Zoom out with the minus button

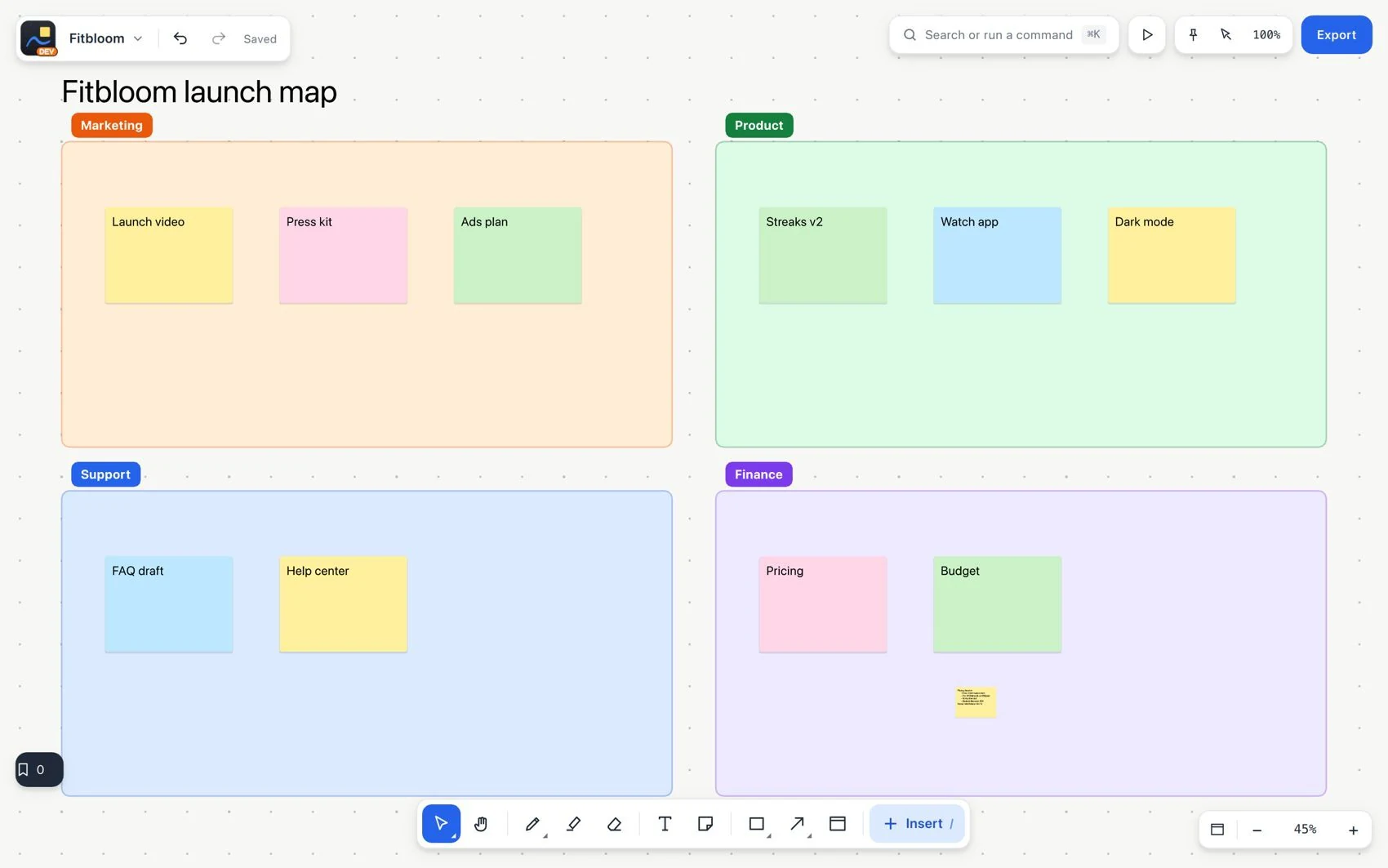point(1257,830)
